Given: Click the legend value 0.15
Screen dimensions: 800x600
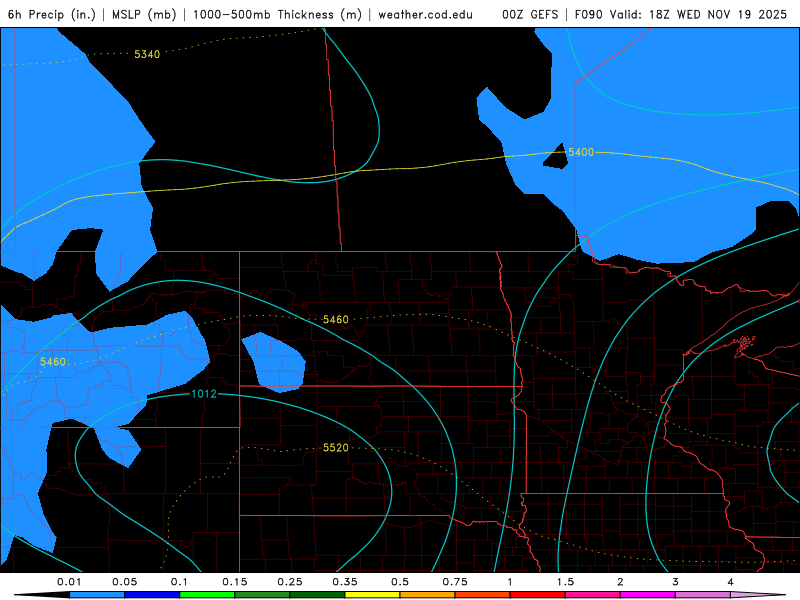Looking at the screenshot, I should (x=235, y=582).
